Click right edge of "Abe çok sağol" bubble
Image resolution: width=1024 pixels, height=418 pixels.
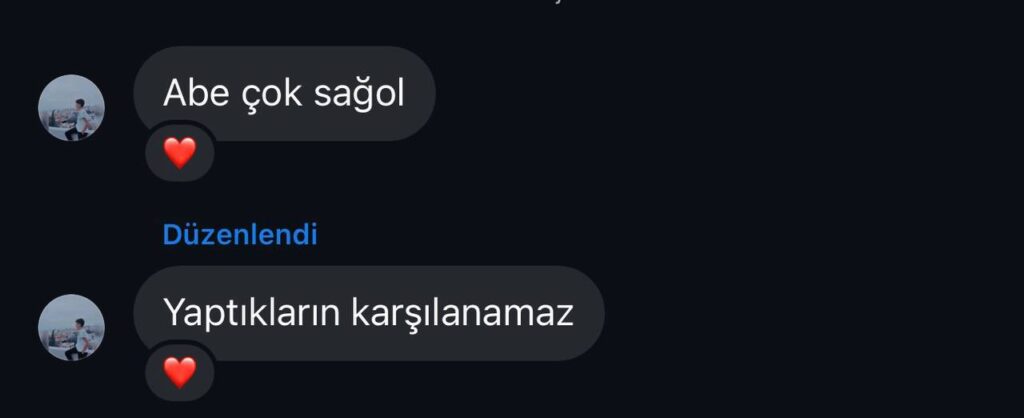[425, 93]
